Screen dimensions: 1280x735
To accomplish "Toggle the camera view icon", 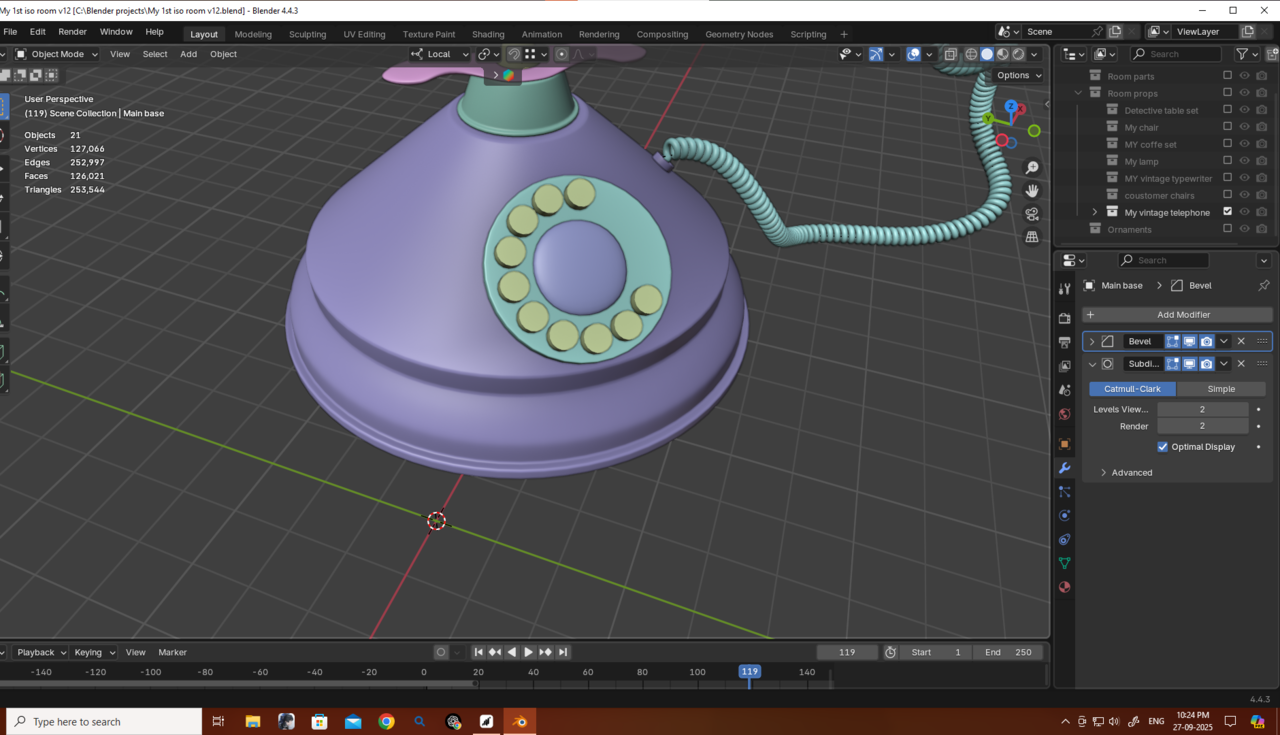I will click(x=1032, y=214).
